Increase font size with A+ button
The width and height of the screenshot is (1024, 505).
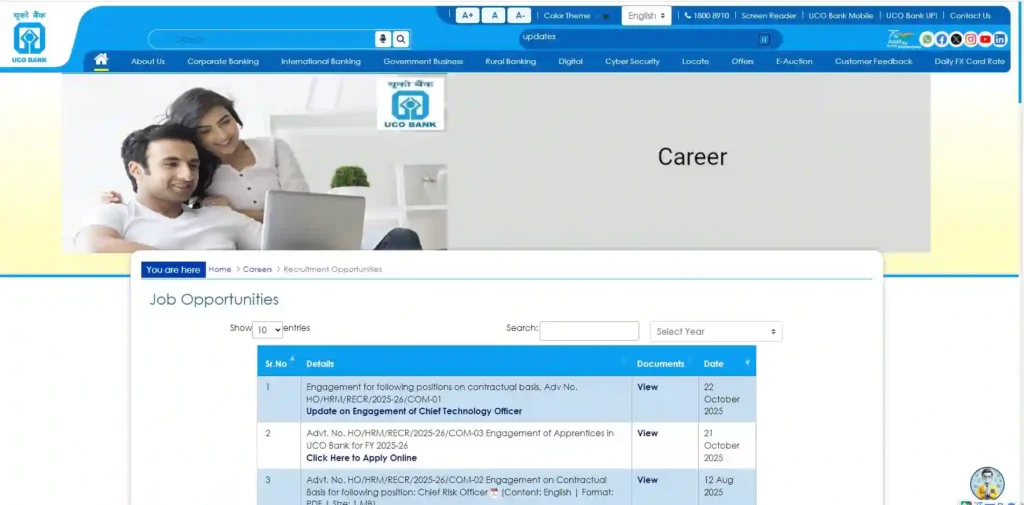coord(467,15)
